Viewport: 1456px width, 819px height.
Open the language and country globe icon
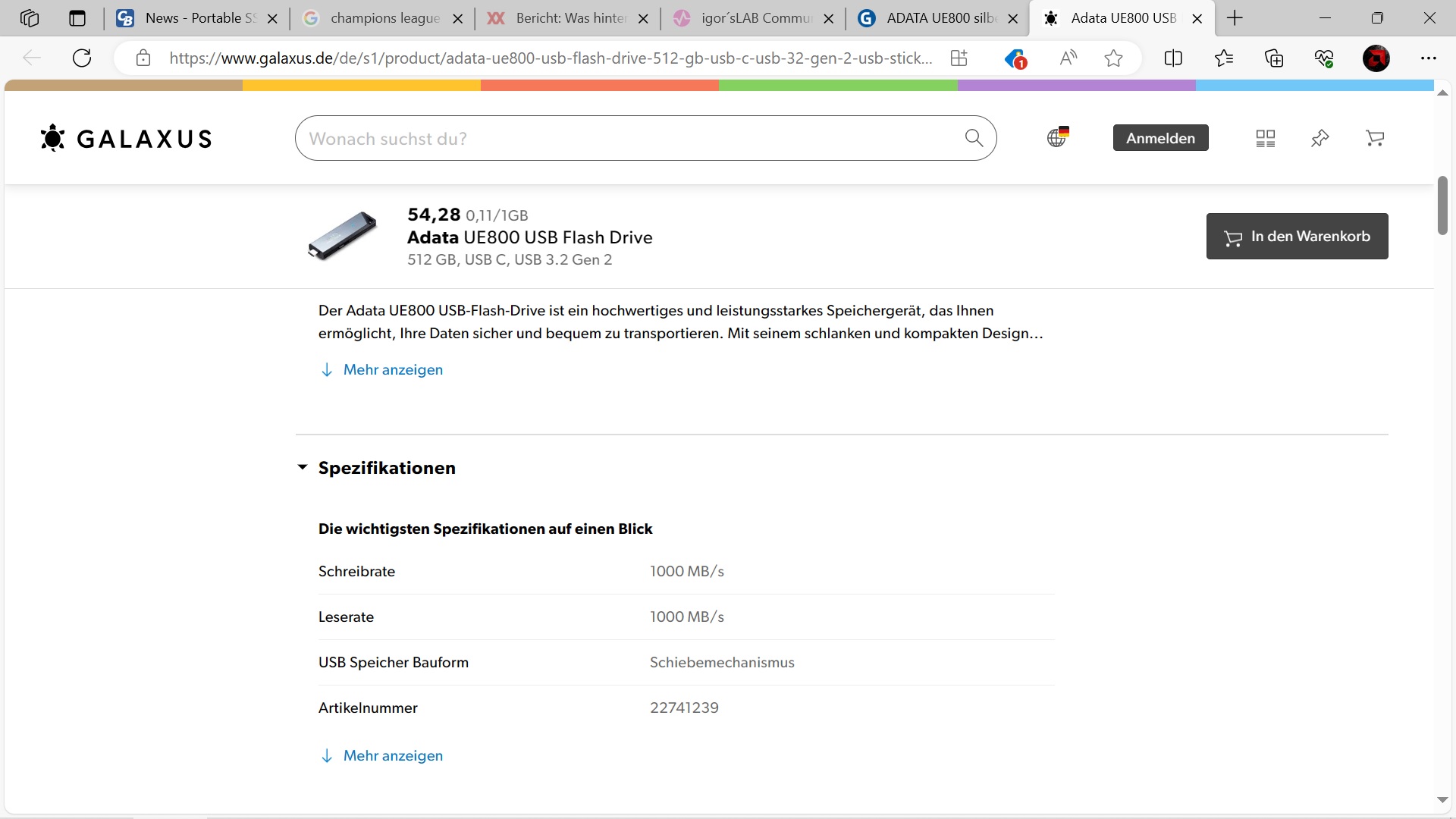[1057, 137]
